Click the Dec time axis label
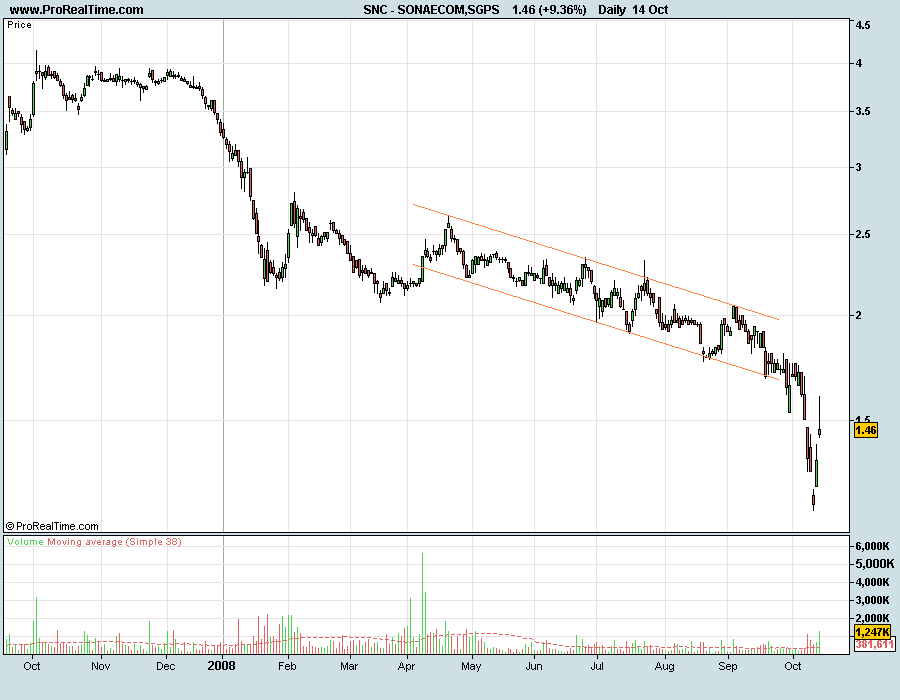 [x=165, y=666]
